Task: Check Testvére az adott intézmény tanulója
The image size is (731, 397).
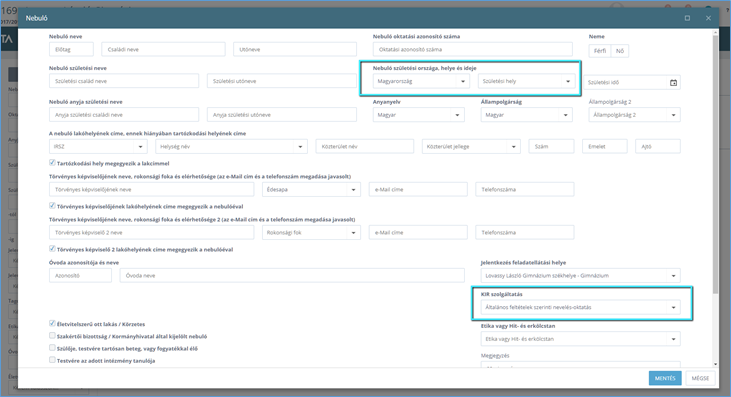Action: (x=52, y=360)
